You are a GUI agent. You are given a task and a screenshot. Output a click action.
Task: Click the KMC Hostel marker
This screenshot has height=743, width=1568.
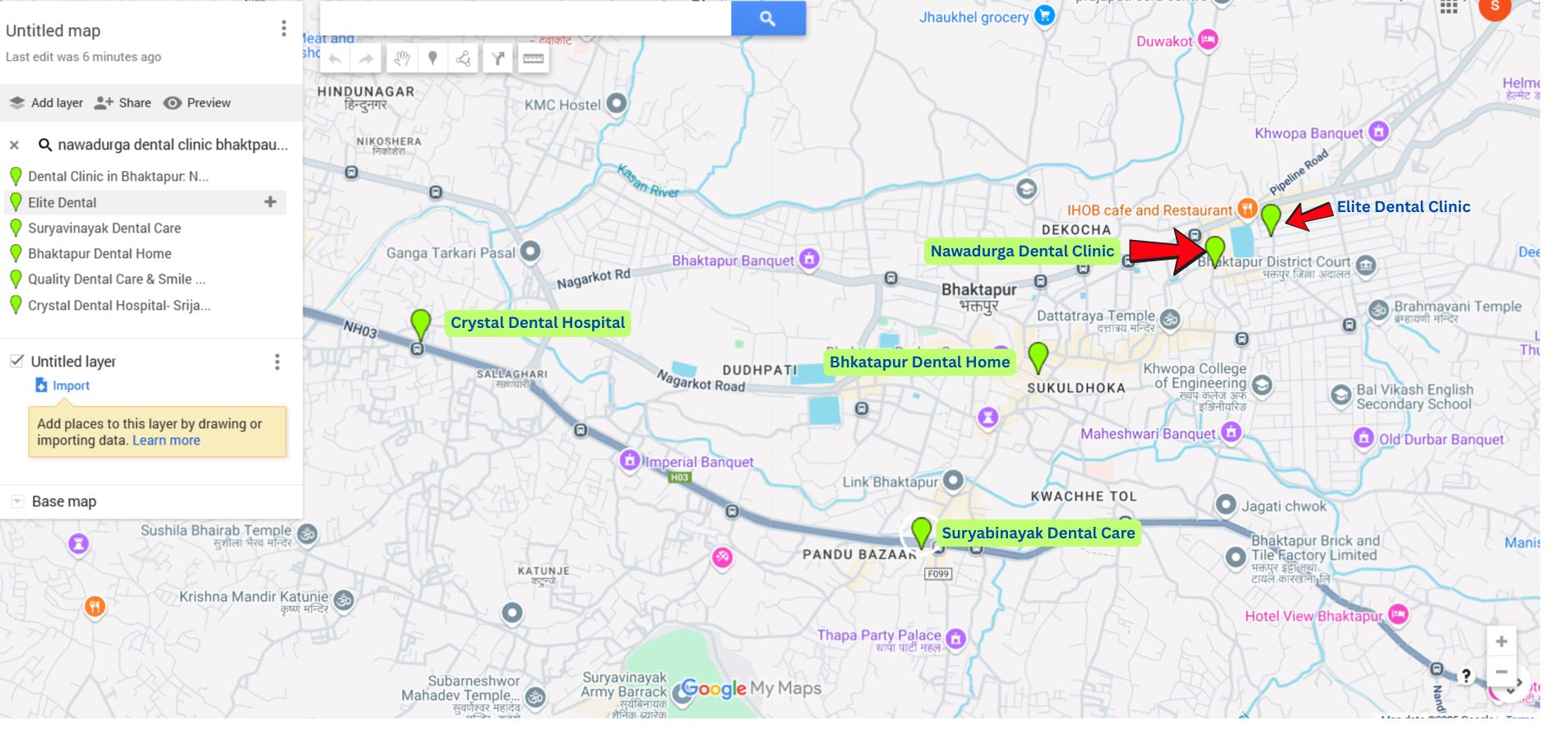pos(617,104)
